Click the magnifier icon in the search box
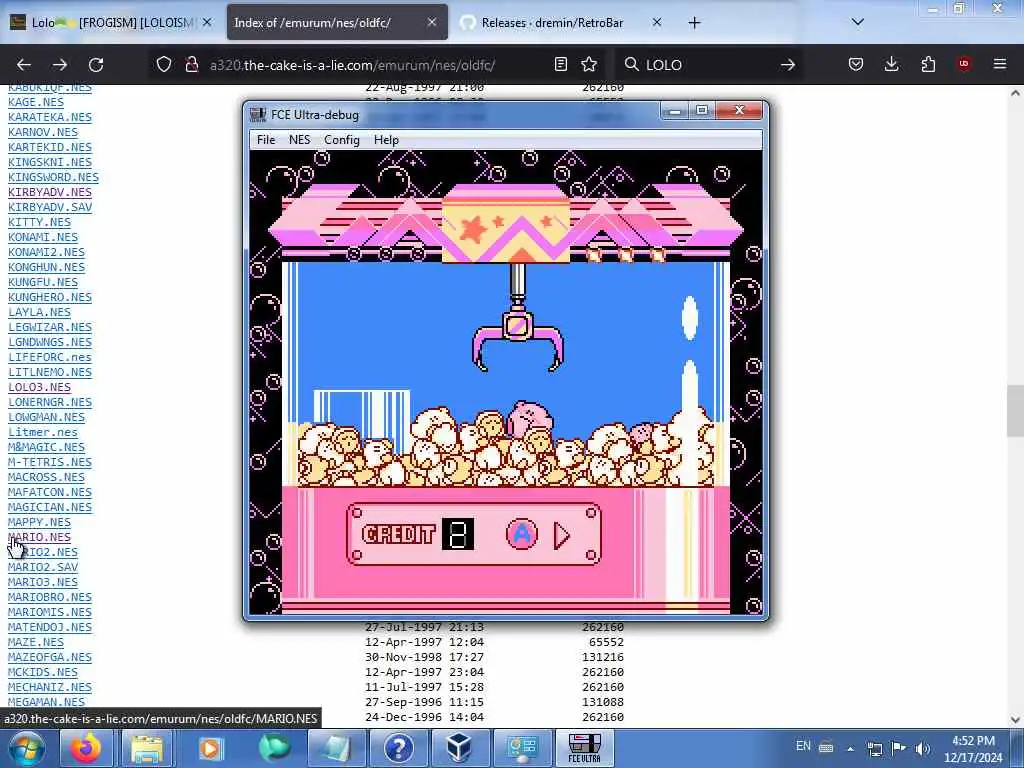The image size is (1024, 768). [632, 64]
